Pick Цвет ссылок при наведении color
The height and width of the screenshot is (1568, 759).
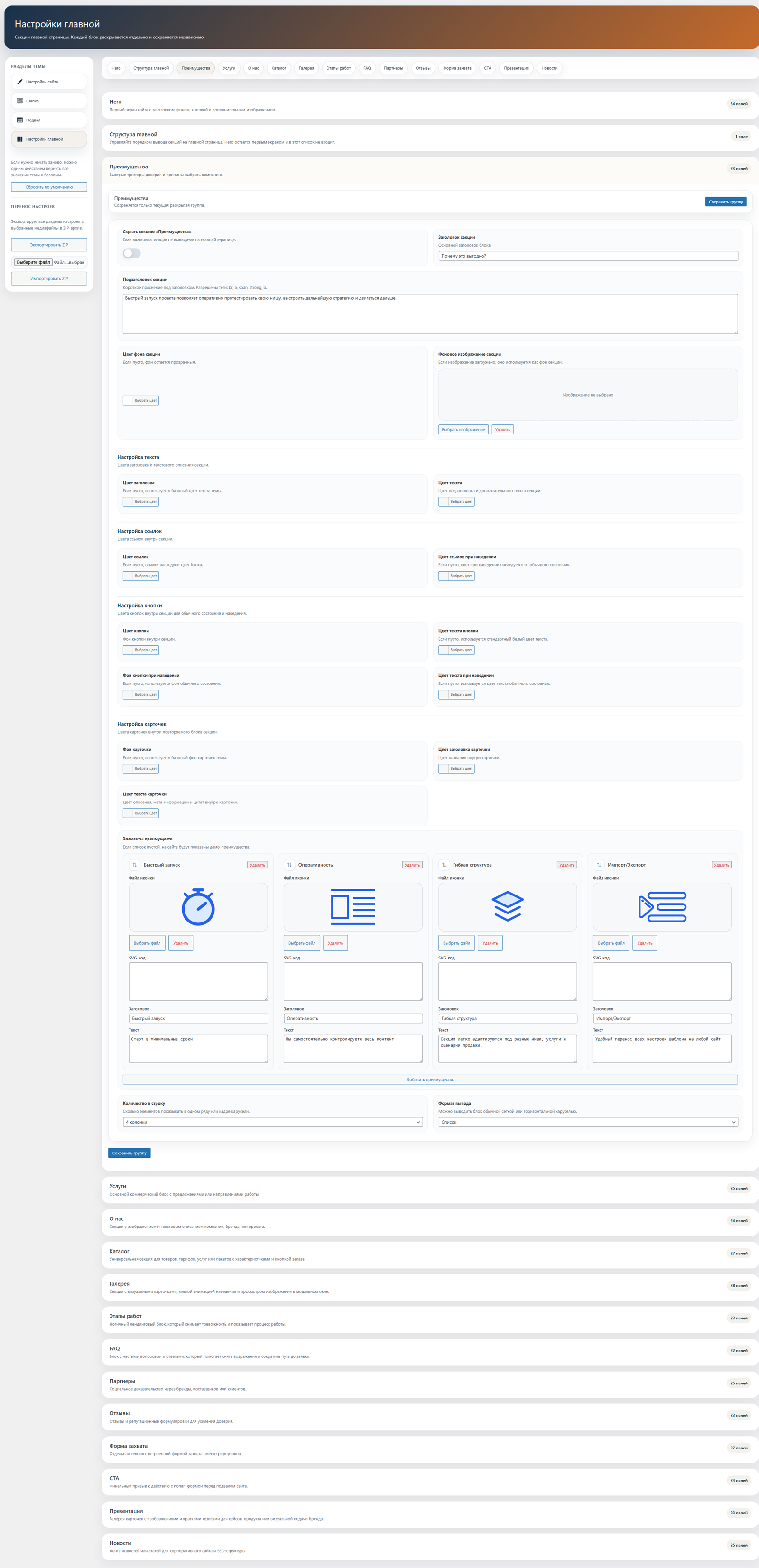coord(456,576)
